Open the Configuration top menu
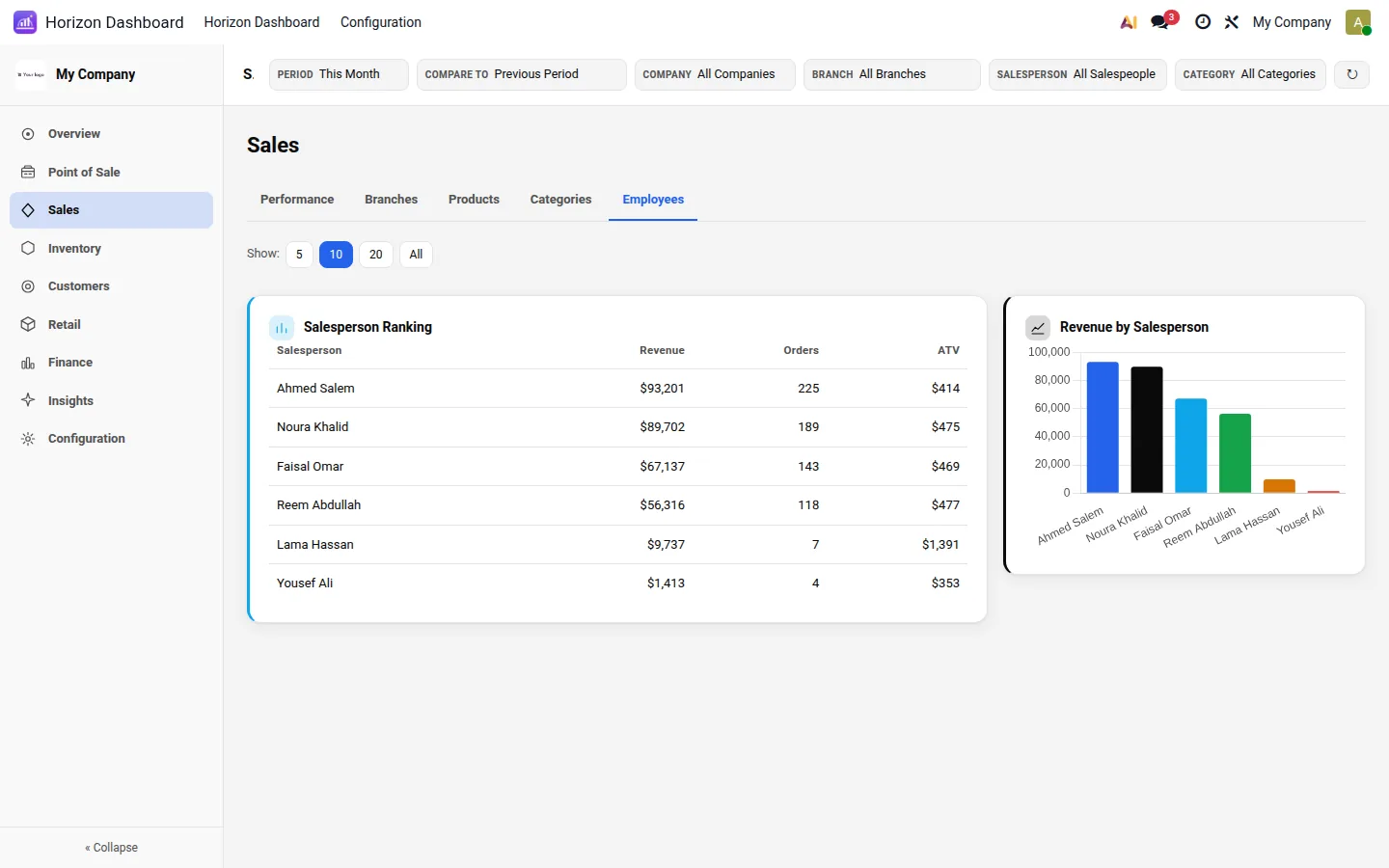Image resolution: width=1389 pixels, height=868 pixels. (x=381, y=22)
